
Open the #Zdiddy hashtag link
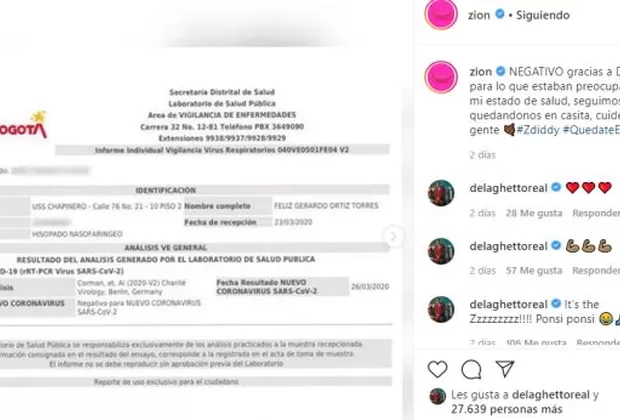538,130
